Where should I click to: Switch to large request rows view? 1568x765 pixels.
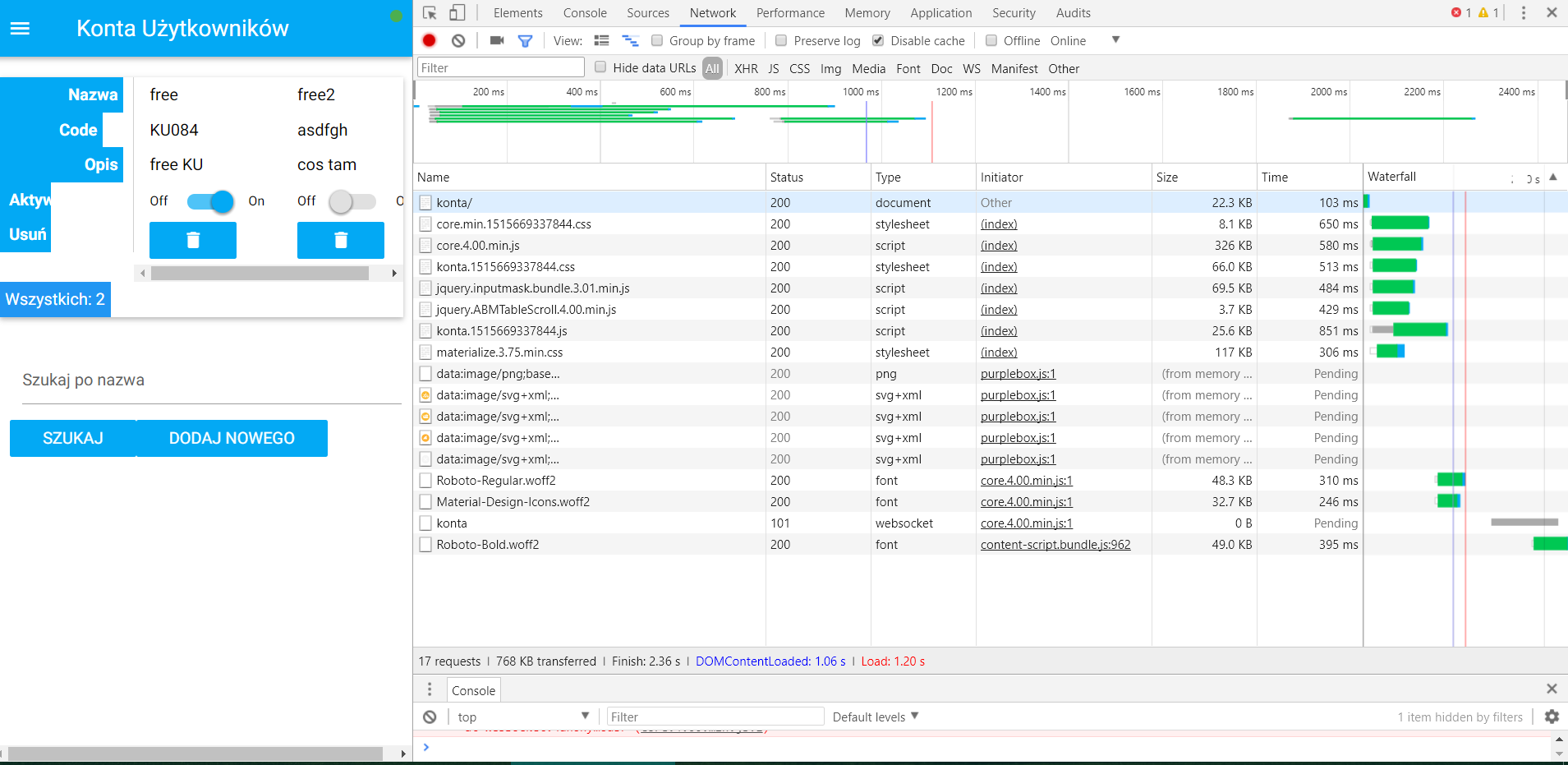(x=601, y=40)
